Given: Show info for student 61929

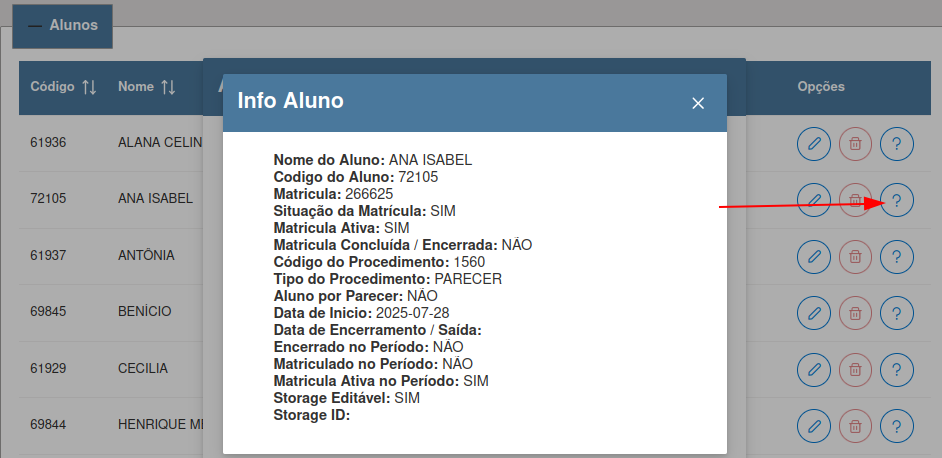Looking at the screenshot, I should point(897,370).
